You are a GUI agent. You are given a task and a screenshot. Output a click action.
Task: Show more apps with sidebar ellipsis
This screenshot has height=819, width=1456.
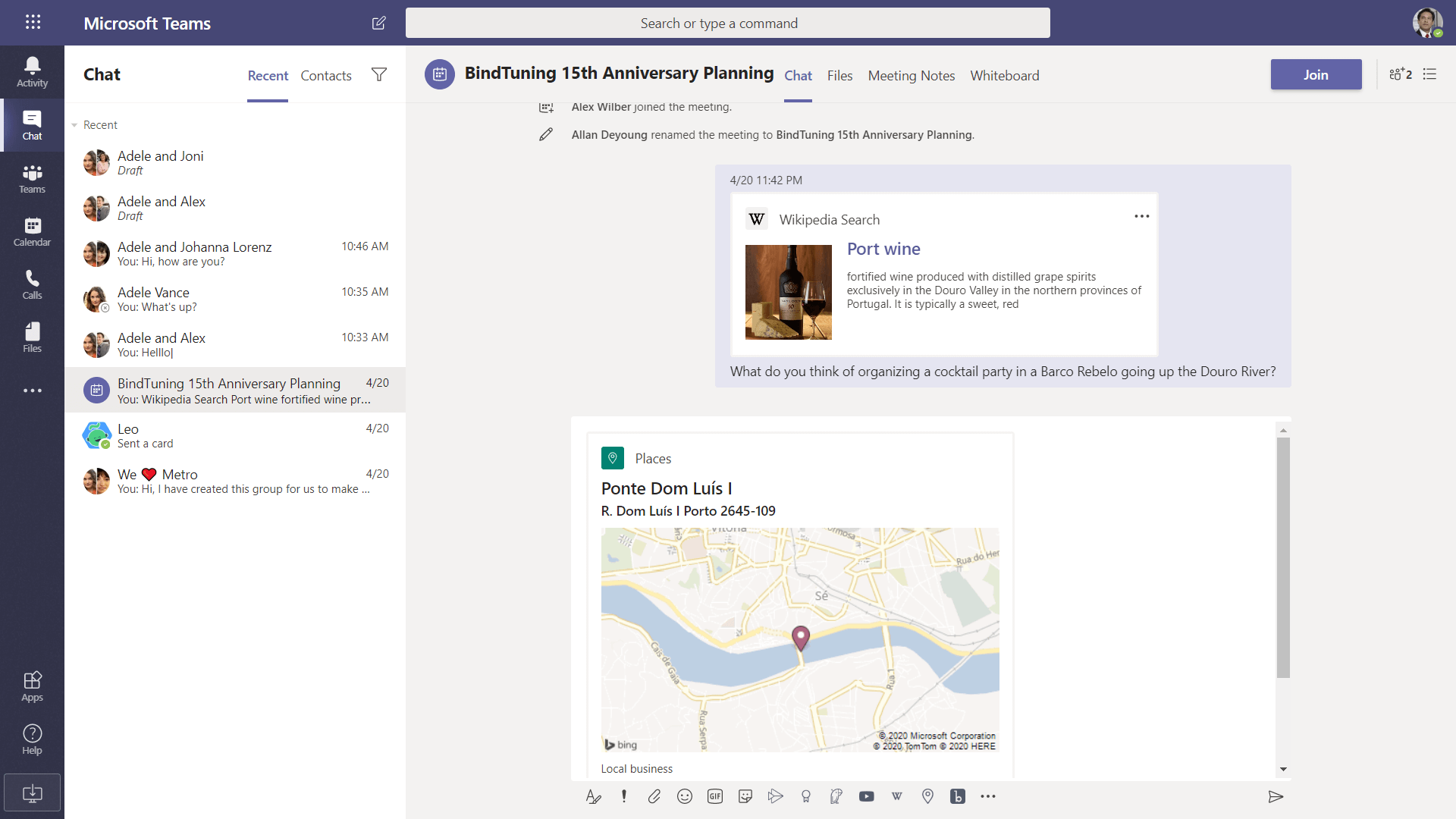point(32,391)
